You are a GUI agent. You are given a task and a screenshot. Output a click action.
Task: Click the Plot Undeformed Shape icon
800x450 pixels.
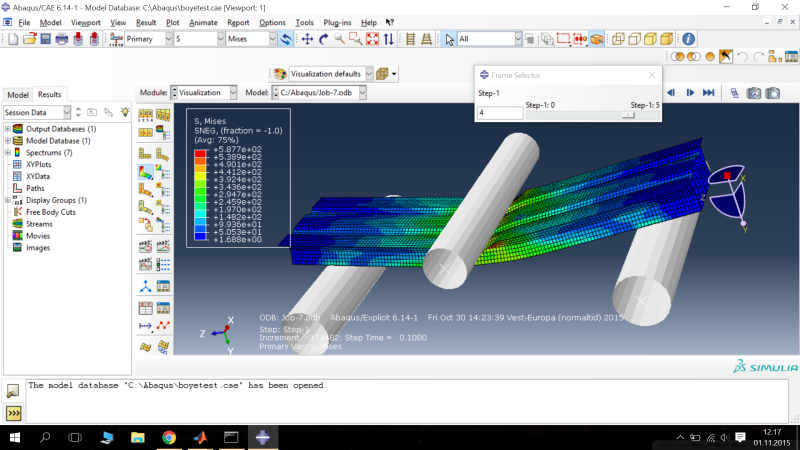click(145, 154)
